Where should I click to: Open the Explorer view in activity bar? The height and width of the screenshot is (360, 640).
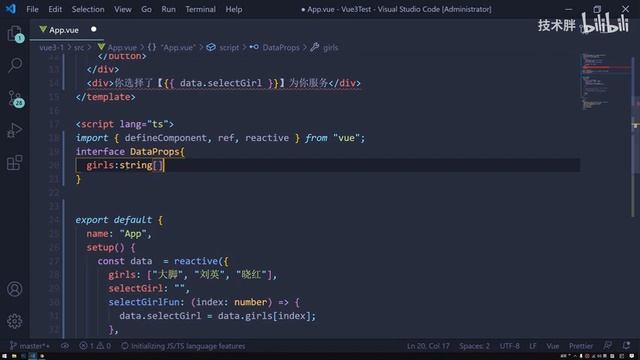click(15, 33)
